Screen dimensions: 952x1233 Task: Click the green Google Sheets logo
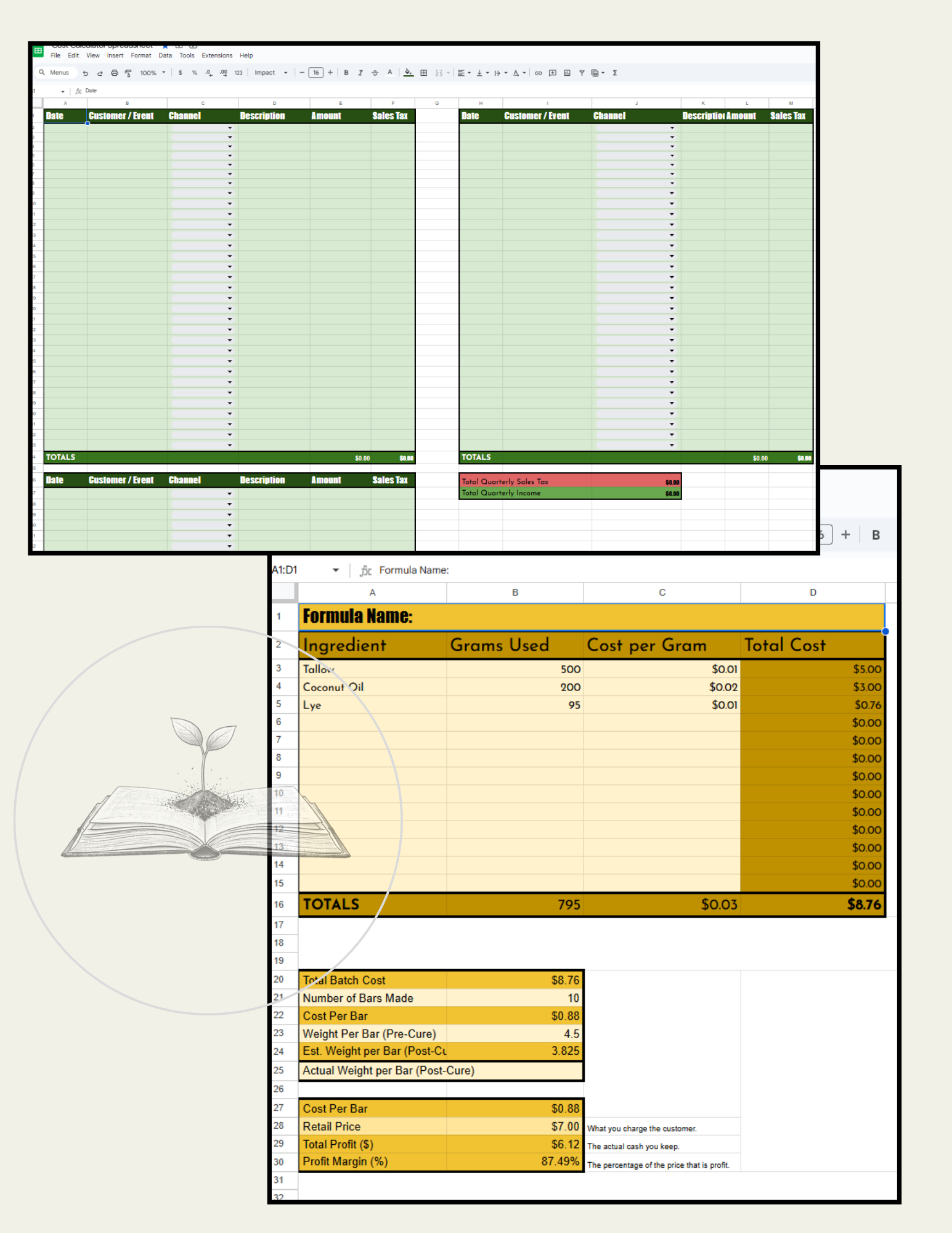point(38,51)
